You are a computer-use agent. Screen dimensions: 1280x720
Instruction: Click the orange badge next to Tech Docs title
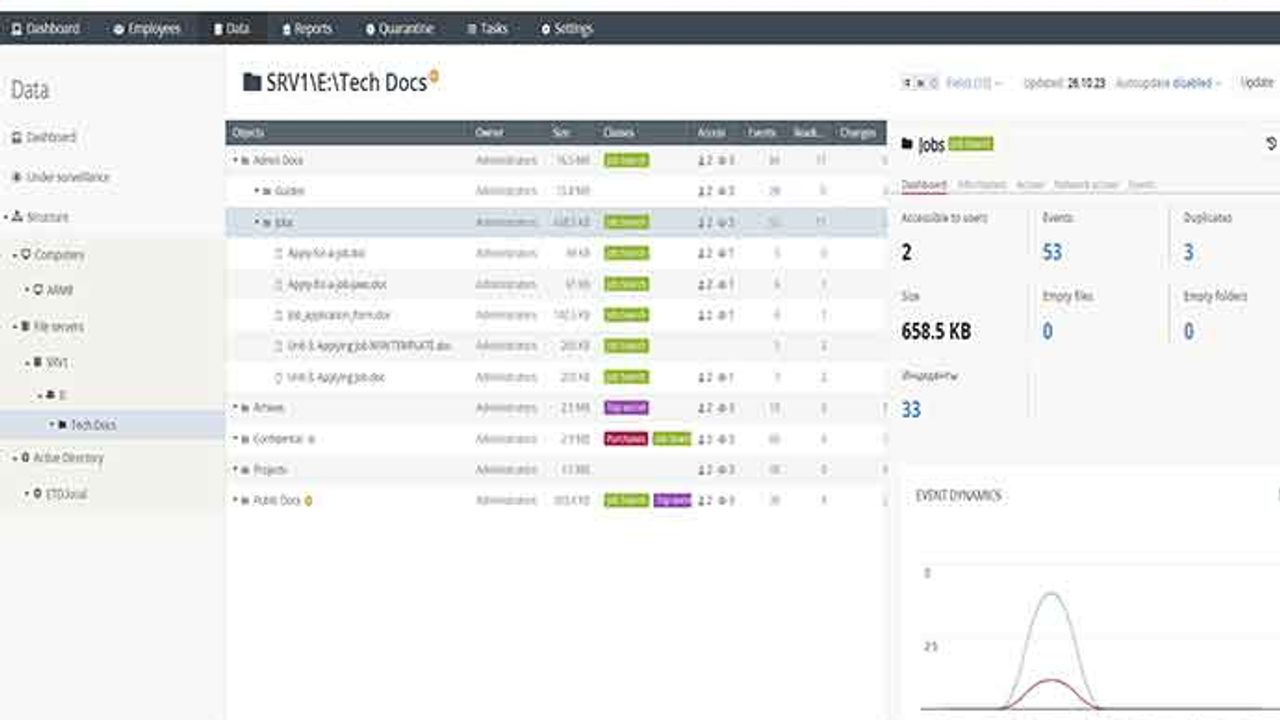tap(434, 76)
